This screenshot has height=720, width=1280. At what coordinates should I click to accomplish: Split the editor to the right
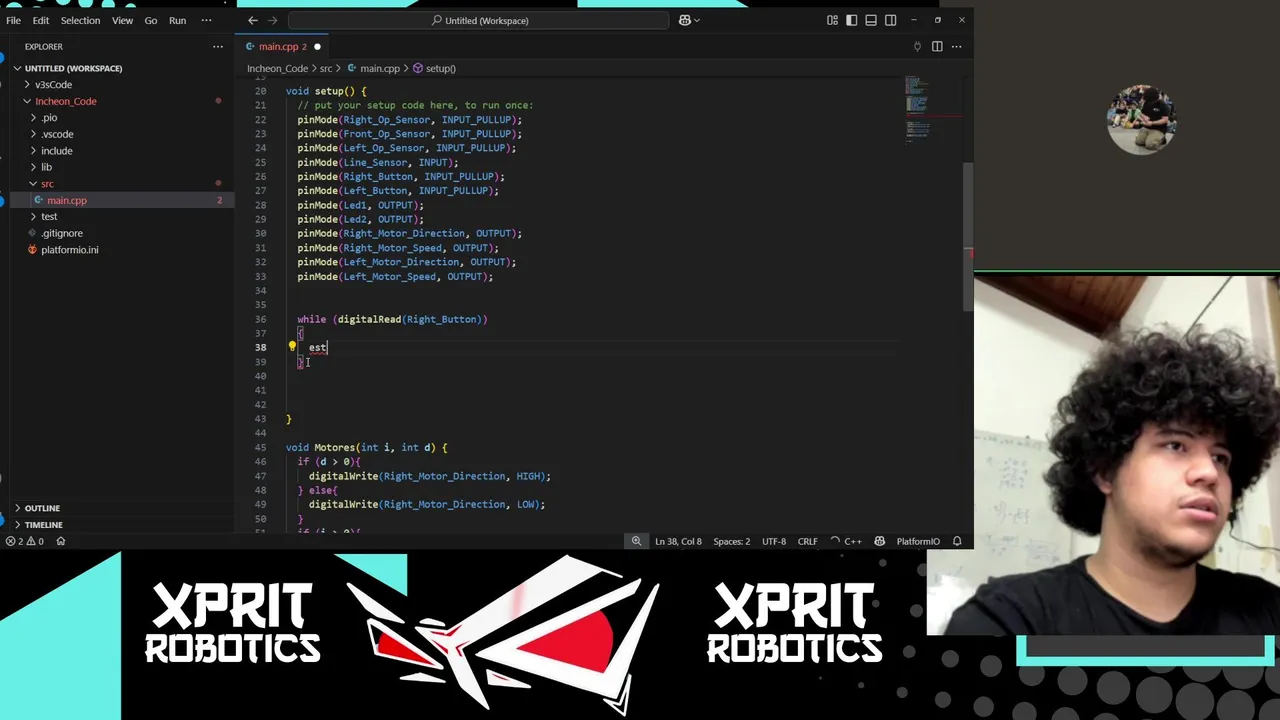point(937,46)
